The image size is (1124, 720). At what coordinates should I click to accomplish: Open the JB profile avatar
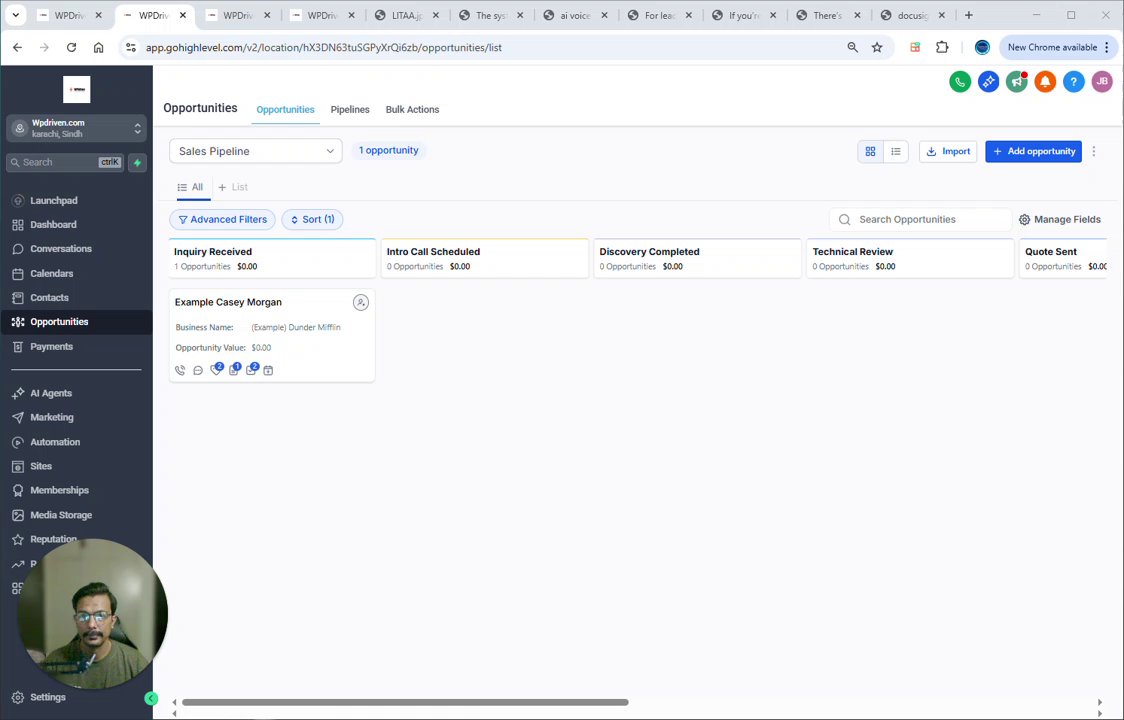tap(1102, 82)
